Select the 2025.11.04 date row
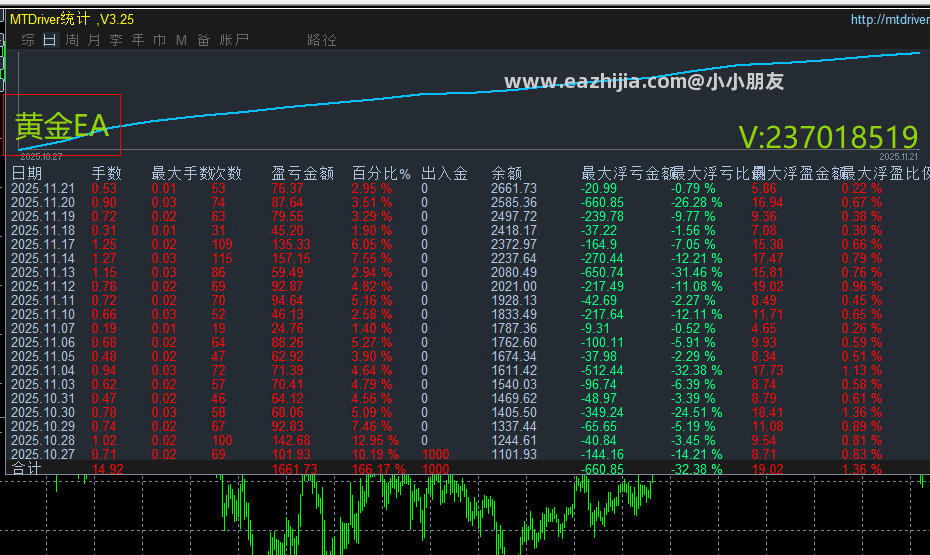930x555 pixels. tap(43, 371)
